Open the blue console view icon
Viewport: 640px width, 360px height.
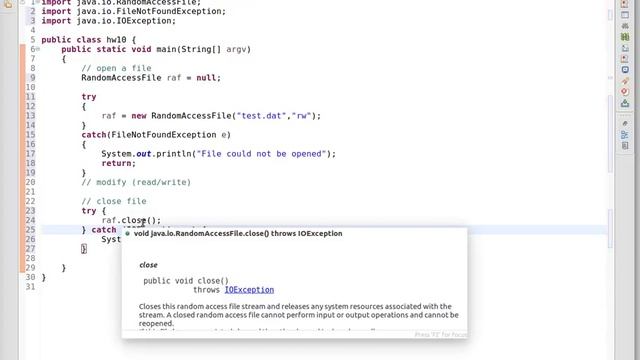pos(625,70)
